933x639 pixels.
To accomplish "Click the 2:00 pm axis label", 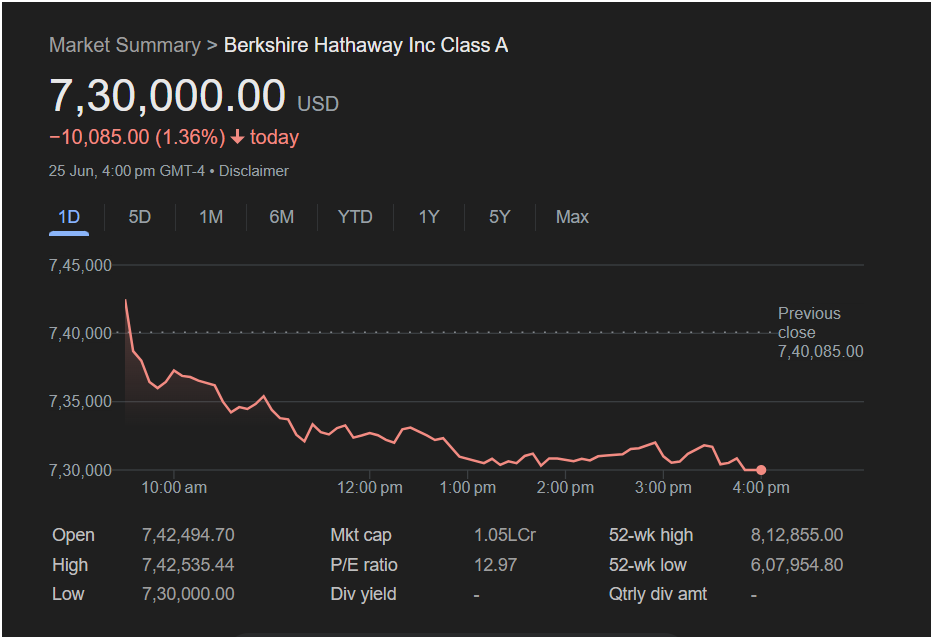I will point(565,488).
